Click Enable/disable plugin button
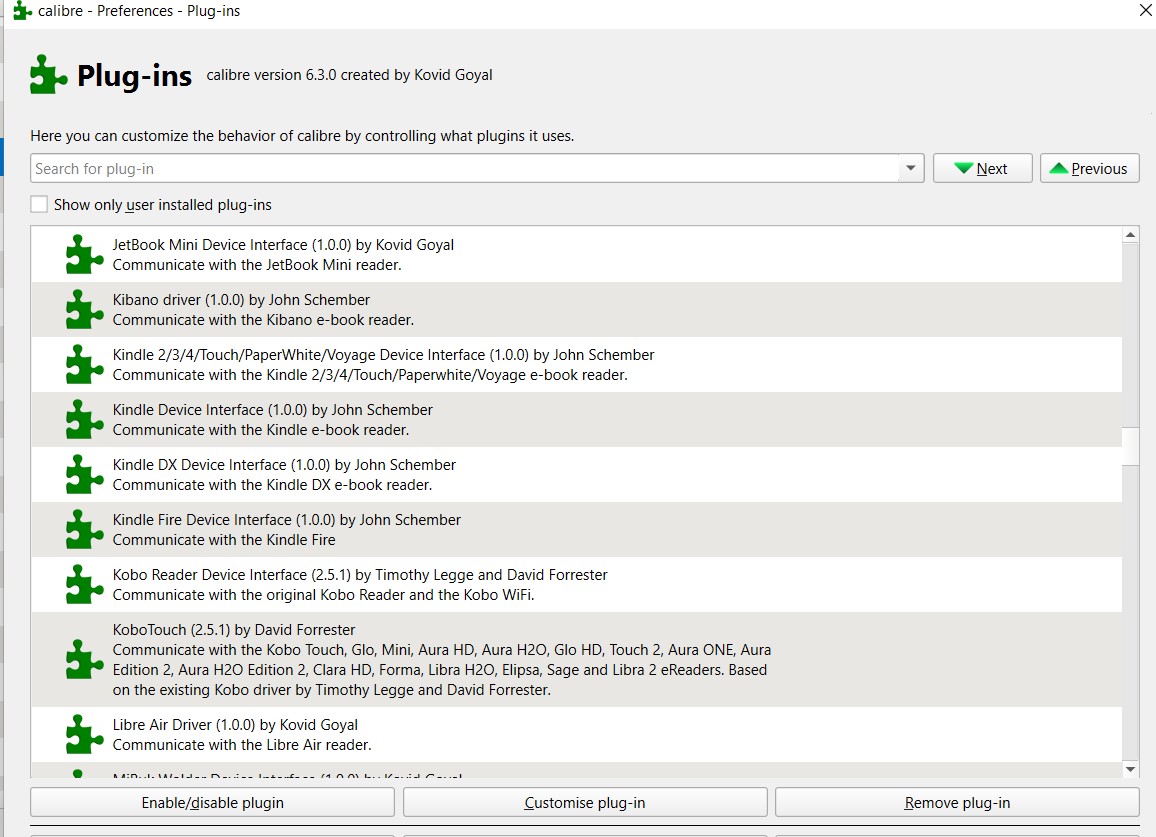 (x=212, y=802)
